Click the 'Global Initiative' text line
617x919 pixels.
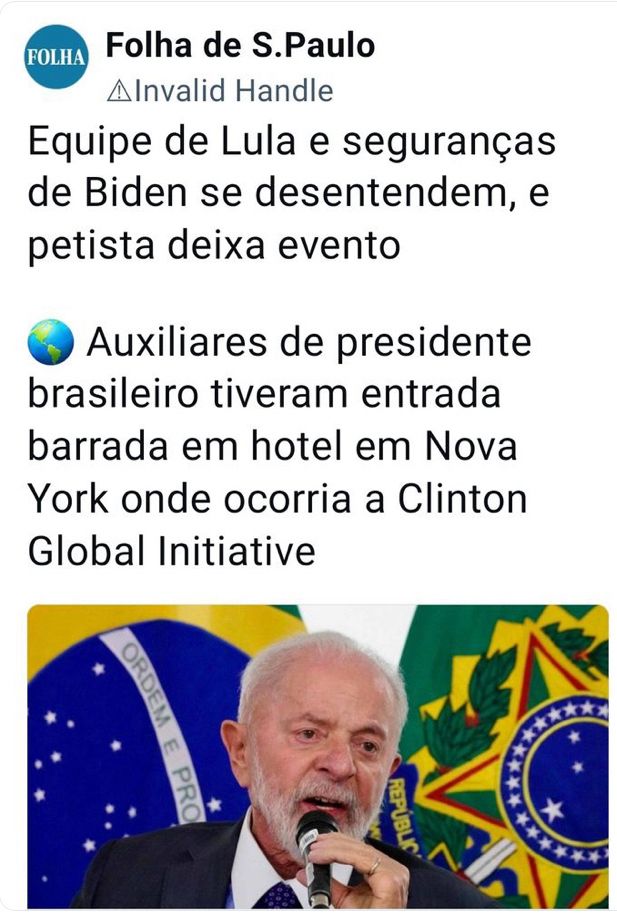pos(172,552)
